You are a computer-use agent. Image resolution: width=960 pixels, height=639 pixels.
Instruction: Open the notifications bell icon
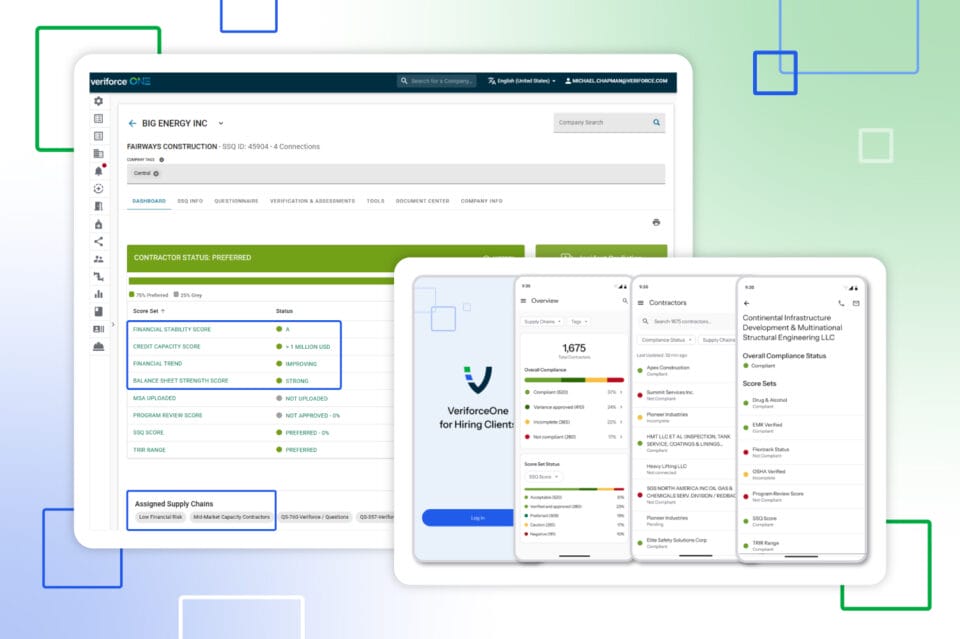(x=99, y=171)
